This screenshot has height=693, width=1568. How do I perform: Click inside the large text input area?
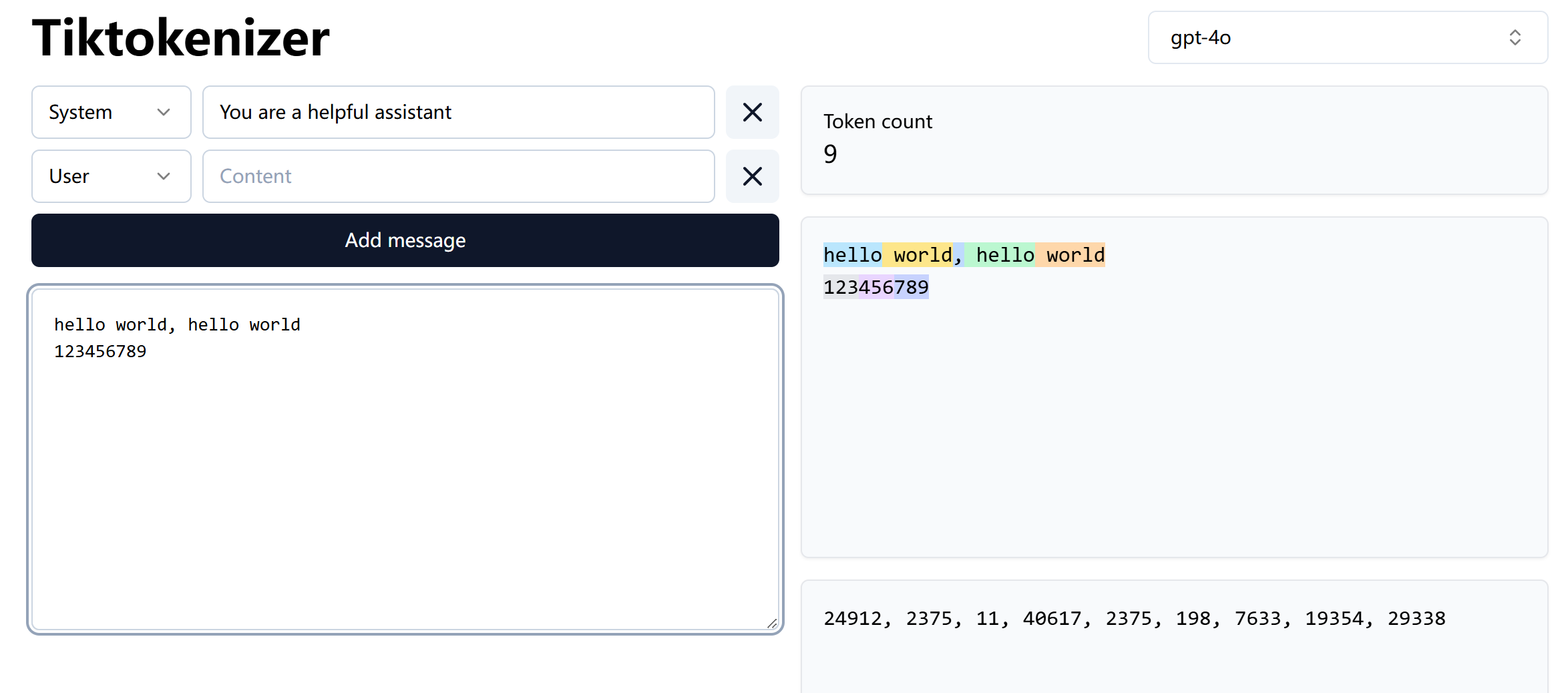point(405,459)
